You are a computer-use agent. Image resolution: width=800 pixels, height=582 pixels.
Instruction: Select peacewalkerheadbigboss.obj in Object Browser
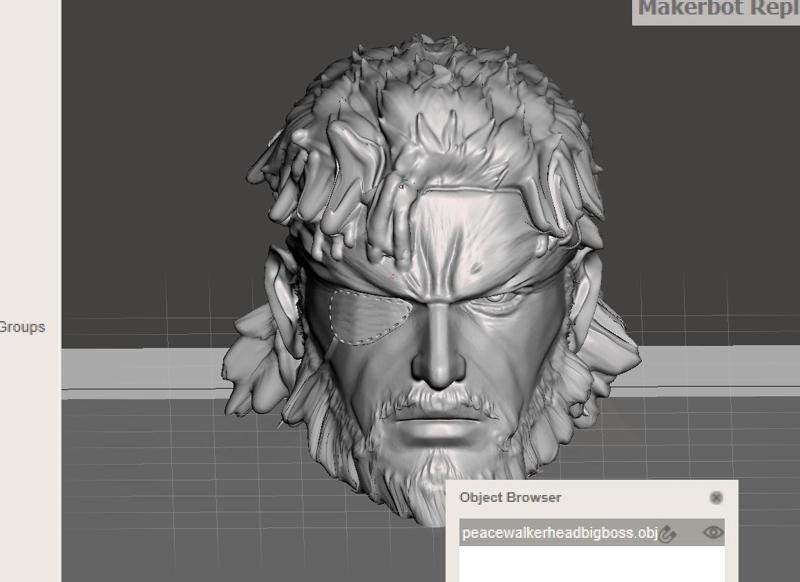tap(591, 533)
